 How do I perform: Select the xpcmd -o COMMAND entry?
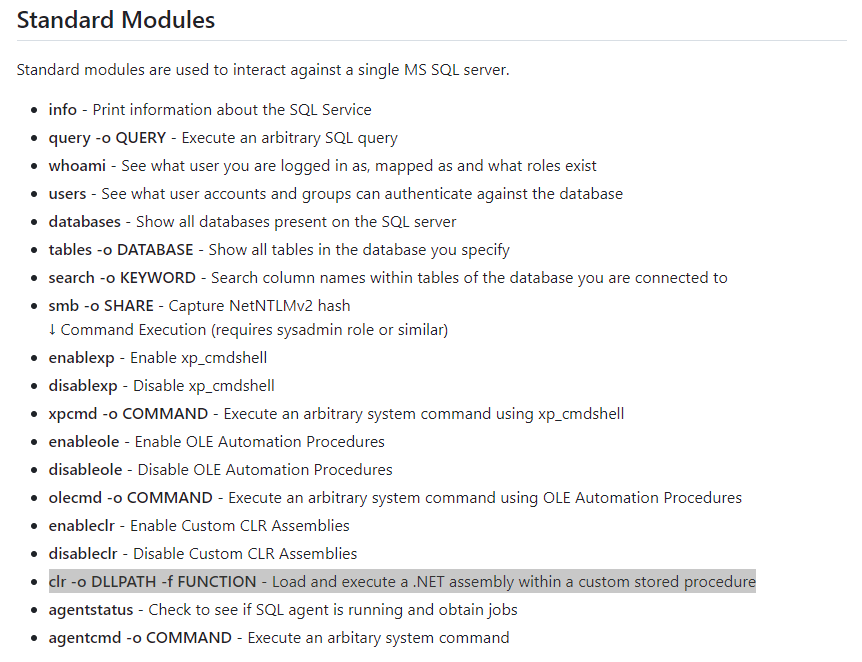pos(128,414)
